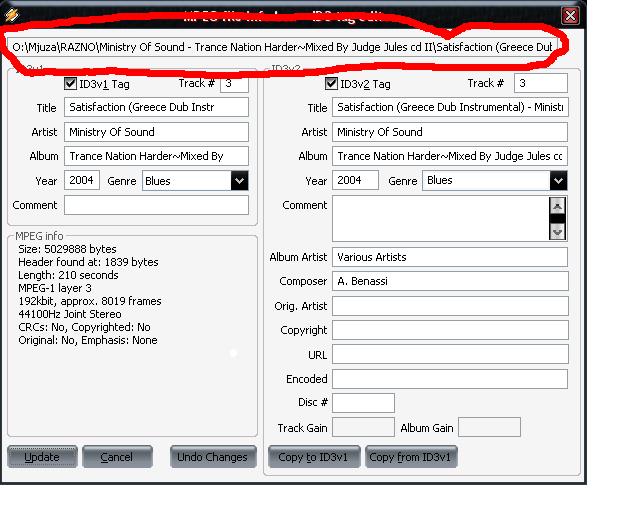Click the ID3v1 Title field
The image size is (640, 512).
(x=156, y=107)
